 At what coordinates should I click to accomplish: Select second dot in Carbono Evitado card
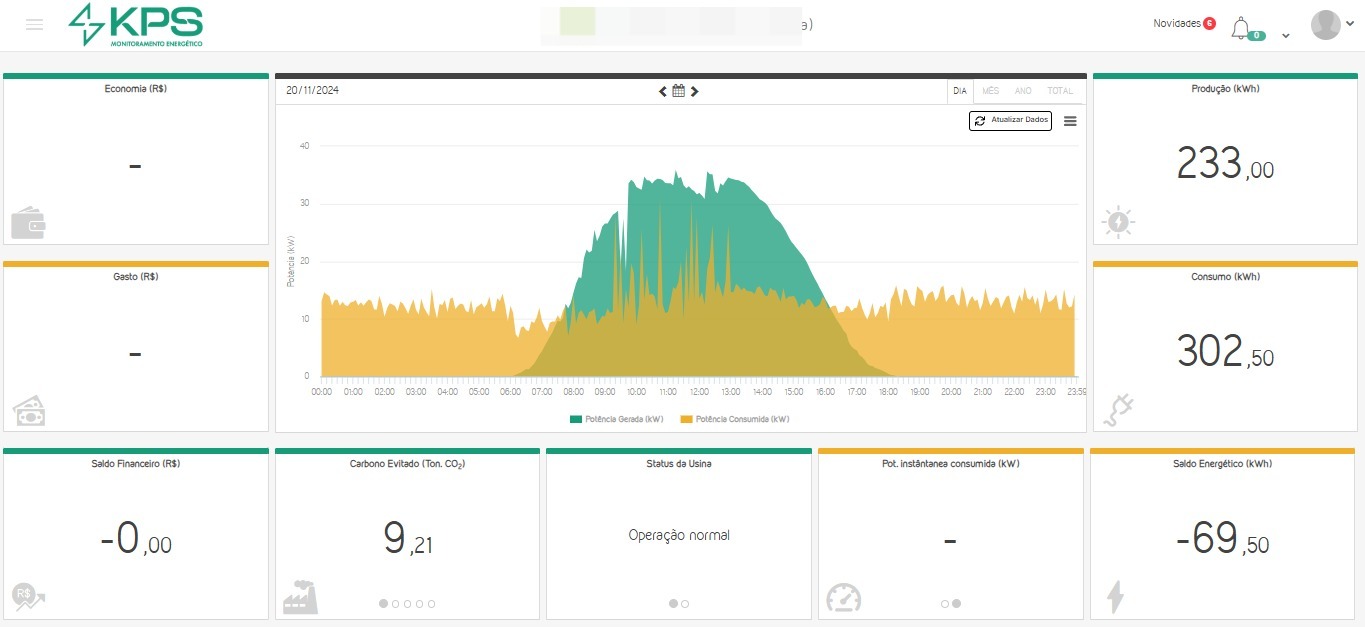tap(396, 604)
